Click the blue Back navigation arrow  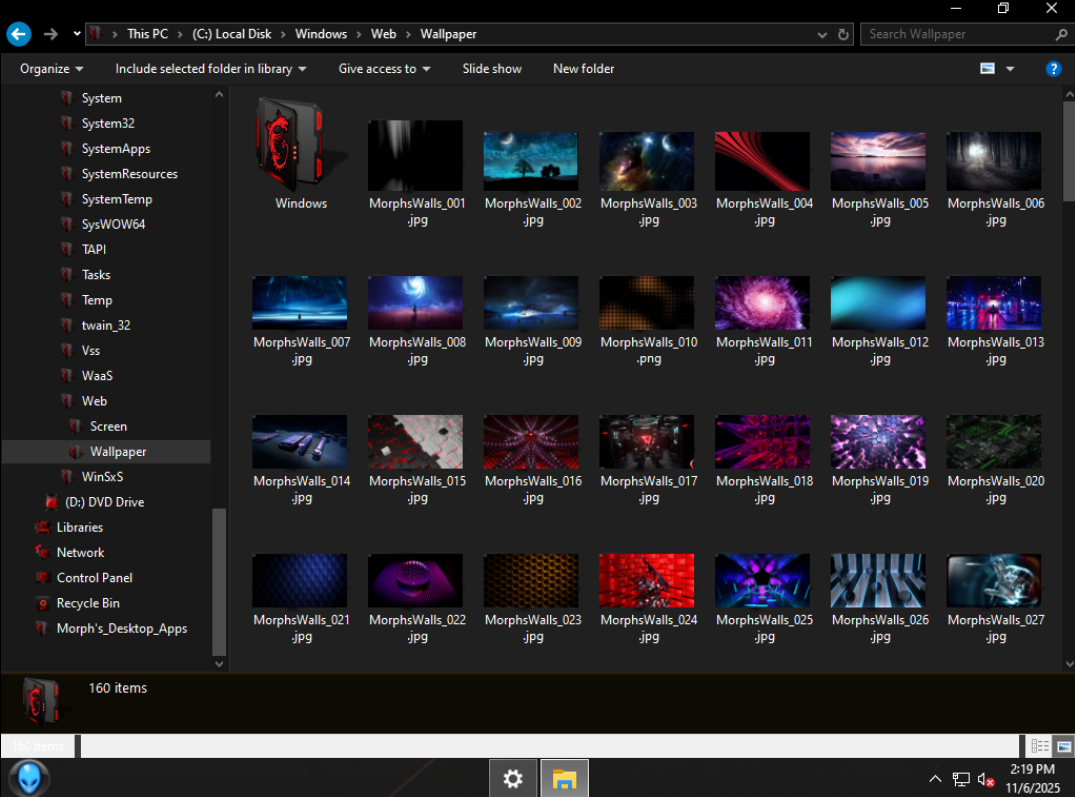click(x=18, y=34)
